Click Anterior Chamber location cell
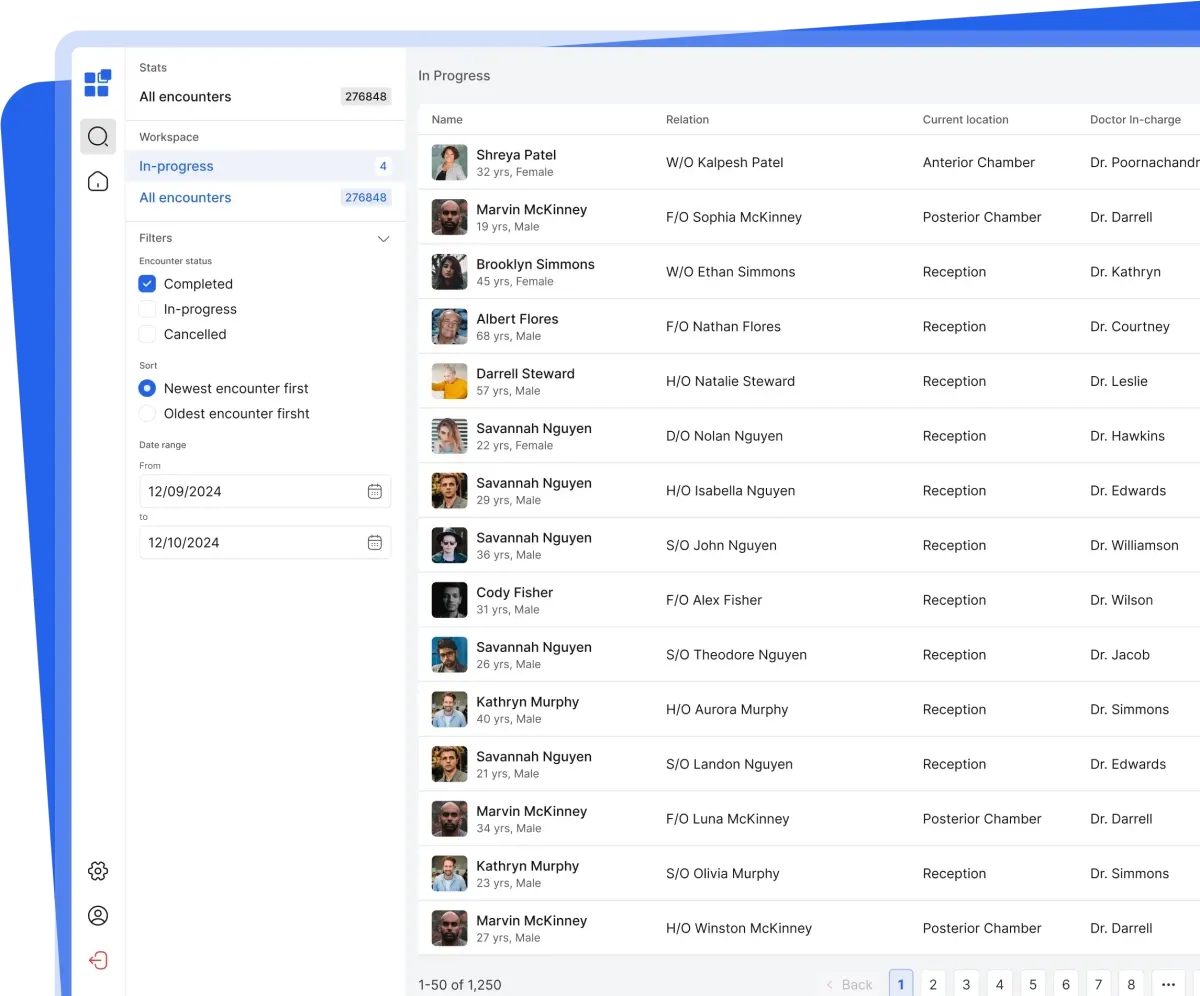The width and height of the screenshot is (1200, 996). pyautogui.click(x=979, y=162)
